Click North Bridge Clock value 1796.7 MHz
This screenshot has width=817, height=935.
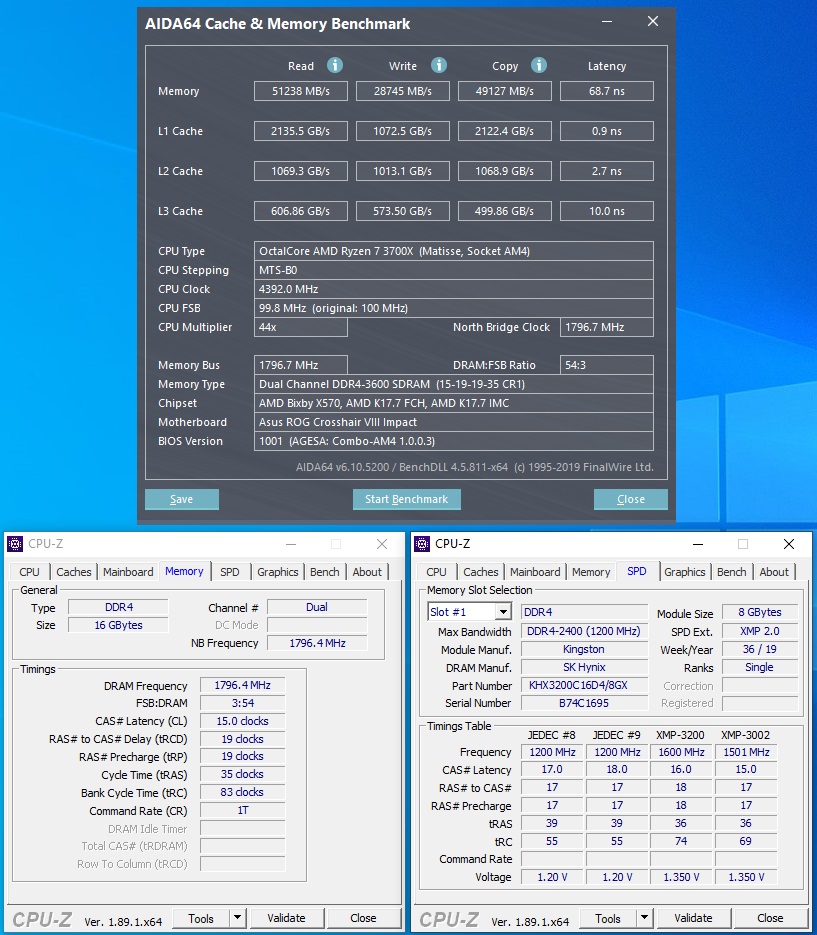pos(606,327)
